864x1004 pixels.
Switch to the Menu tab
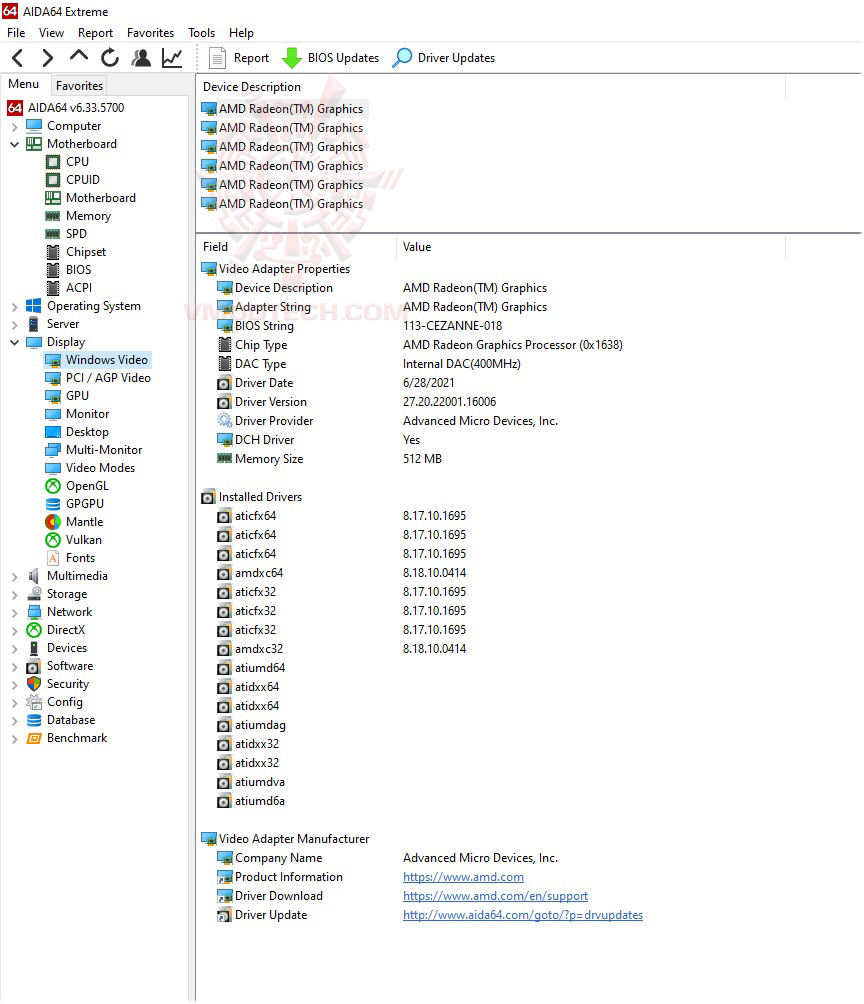(24, 85)
